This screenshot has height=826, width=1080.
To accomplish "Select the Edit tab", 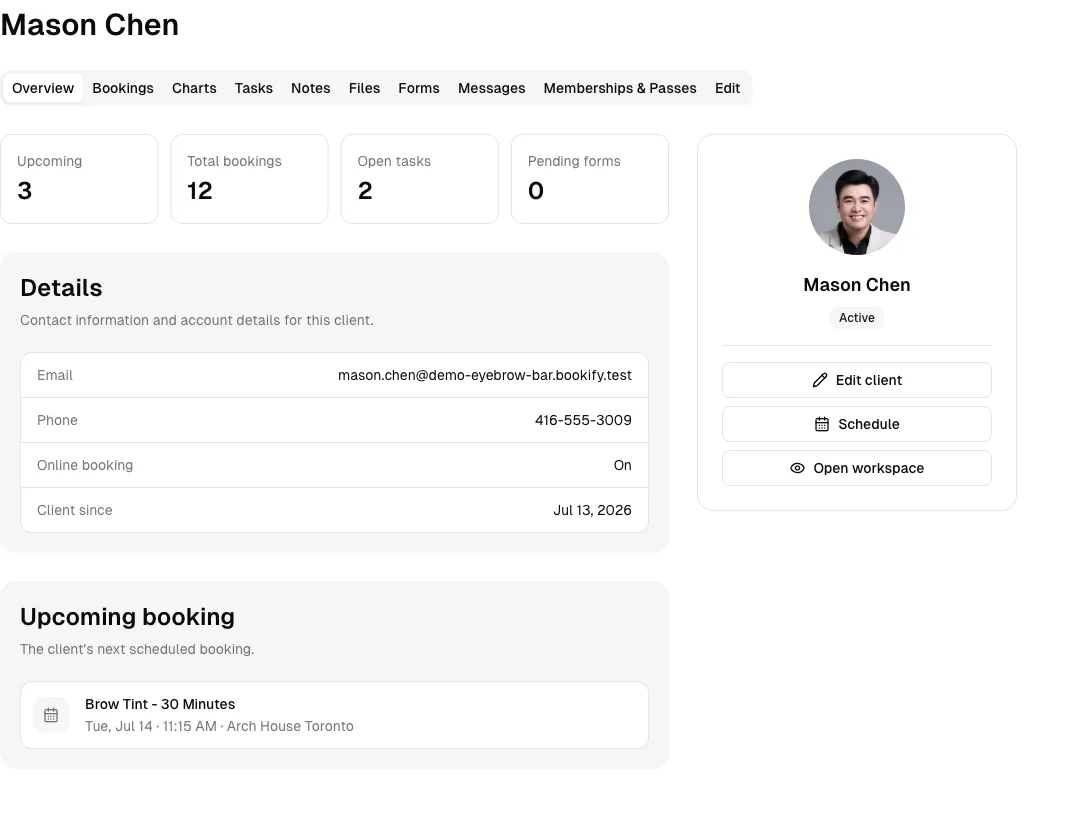I will (x=727, y=88).
